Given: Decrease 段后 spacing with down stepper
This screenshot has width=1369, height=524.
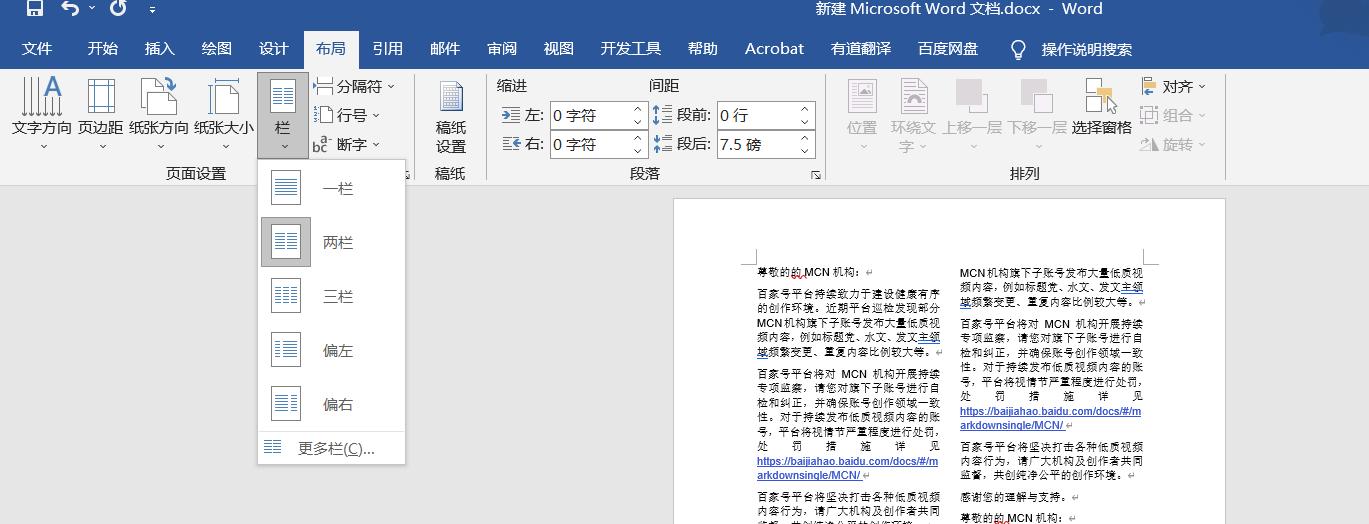Looking at the screenshot, I should click(805, 151).
